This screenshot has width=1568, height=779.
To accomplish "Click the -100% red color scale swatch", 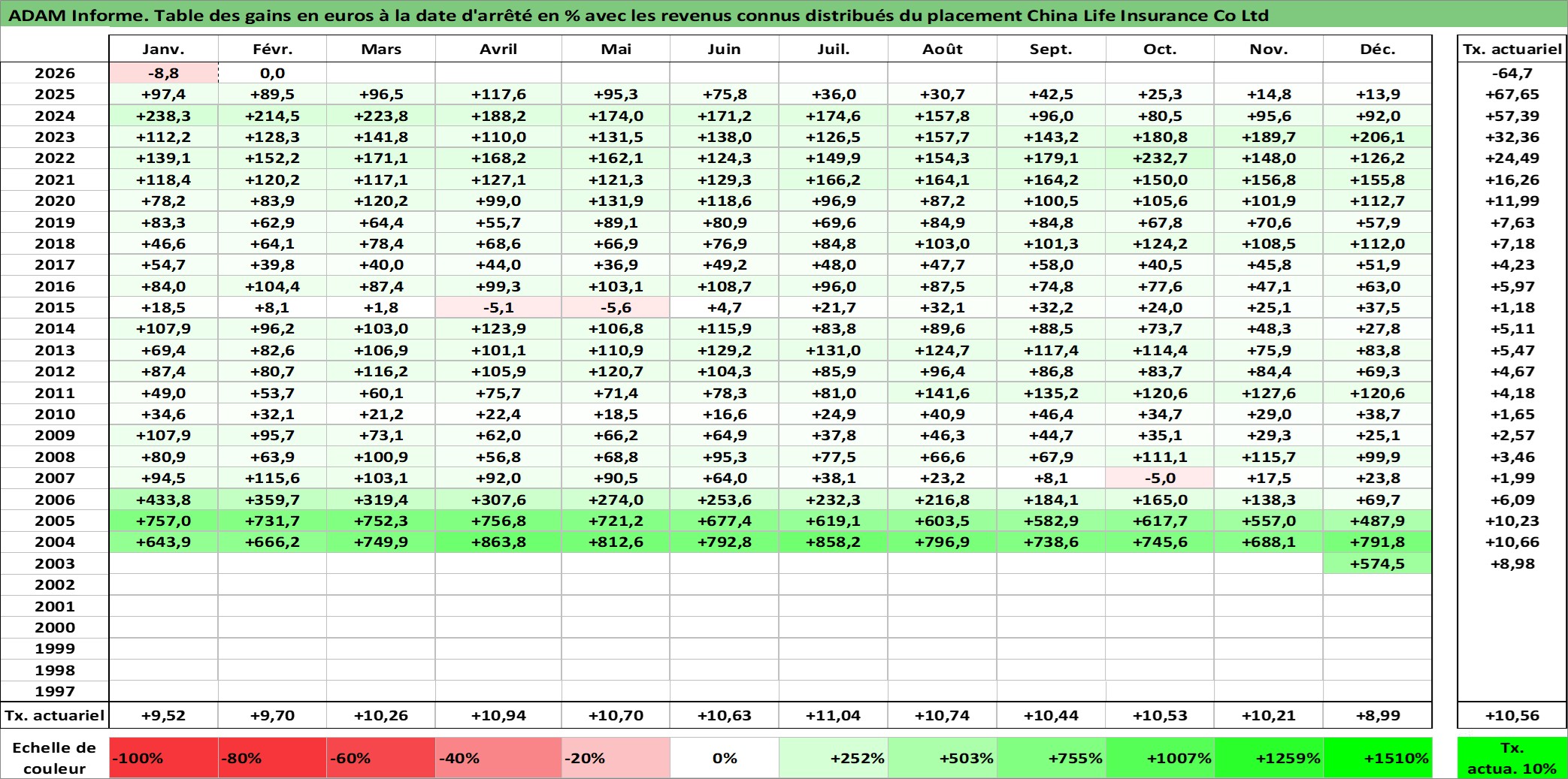I will [163, 758].
